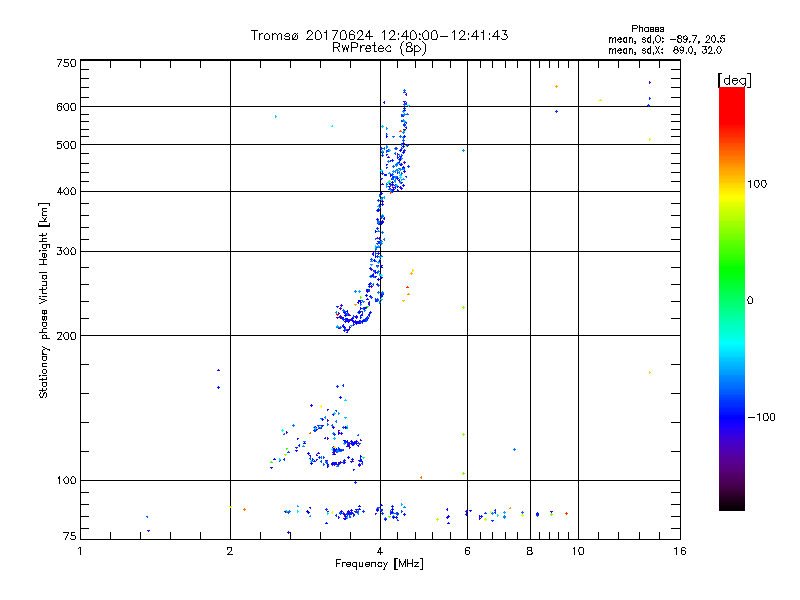Click the x-axis tick label '16'
The image size is (800, 600).
[x=680, y=551]
